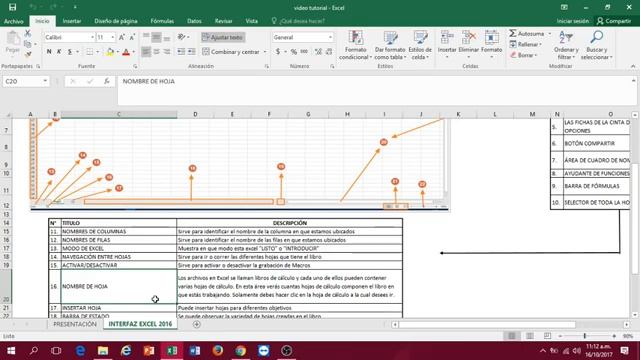The height and width of the screenshot is (360, 640).
Task: Open Ordenar y filtrar menu
Action: coord(566,45)
